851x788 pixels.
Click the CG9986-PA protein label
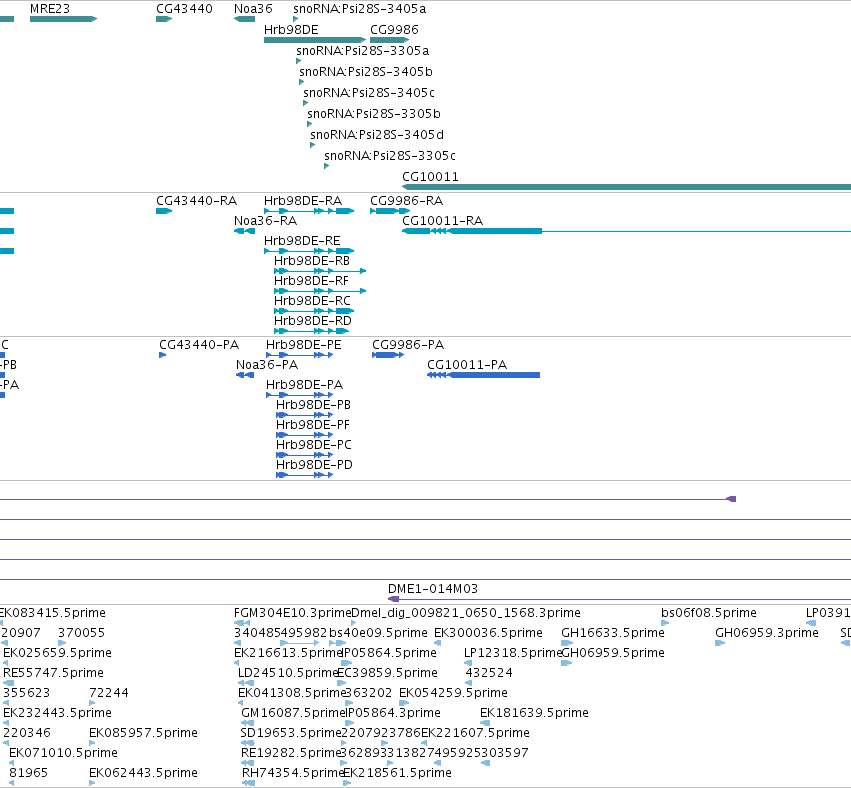coord(408,345)
